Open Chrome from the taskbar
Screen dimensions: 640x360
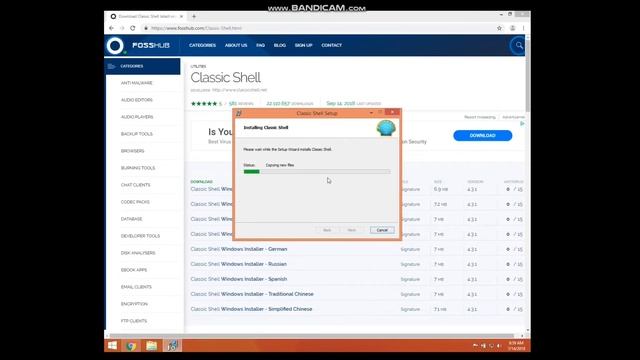pos(131,346)
